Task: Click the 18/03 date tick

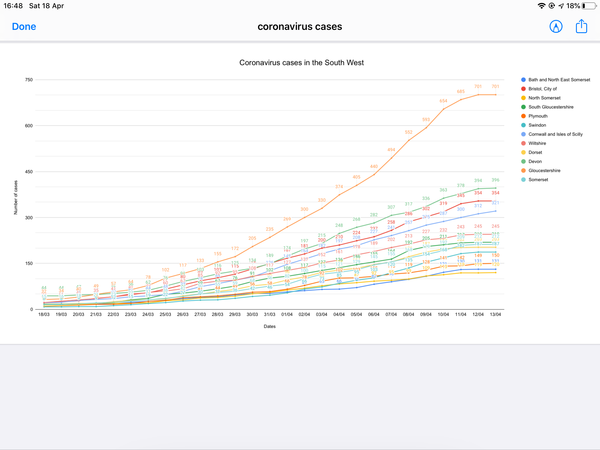Action: pyautogui.click(x=44, y=314)
